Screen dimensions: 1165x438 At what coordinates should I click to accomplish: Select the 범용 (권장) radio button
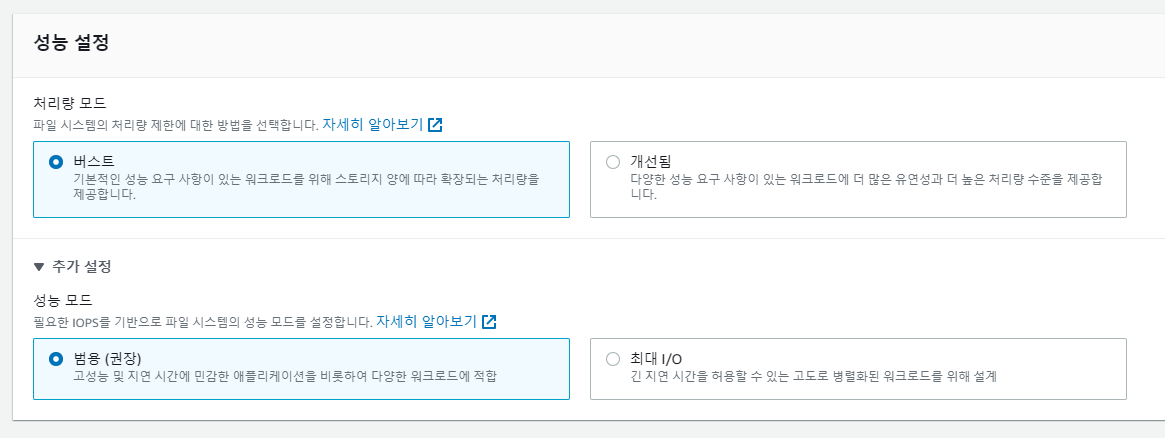click(x=55, y=359)
